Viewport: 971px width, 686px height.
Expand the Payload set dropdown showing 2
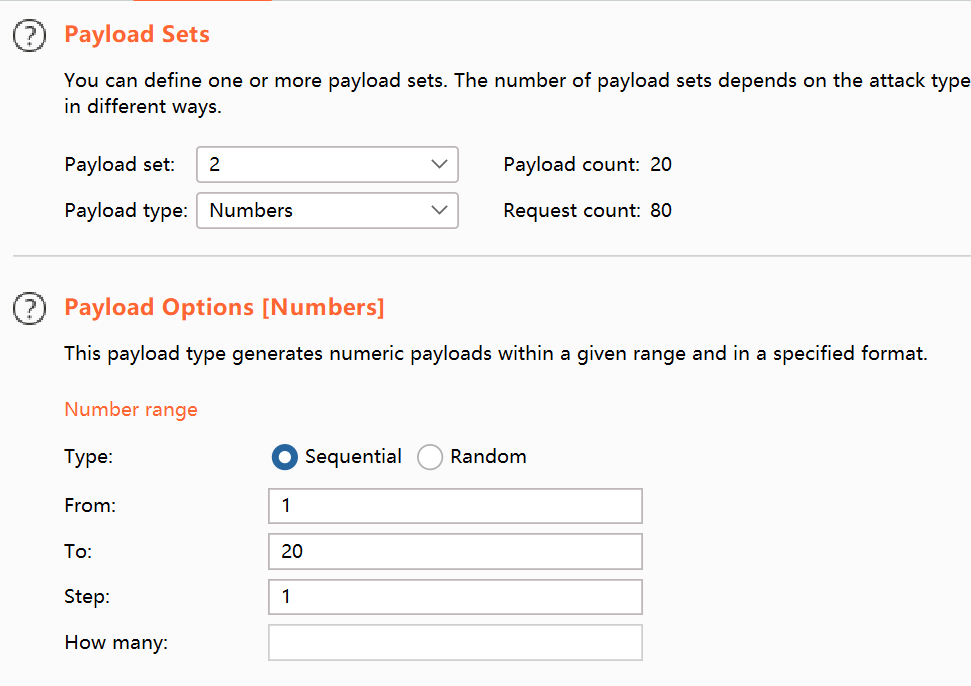pos(327,165)
